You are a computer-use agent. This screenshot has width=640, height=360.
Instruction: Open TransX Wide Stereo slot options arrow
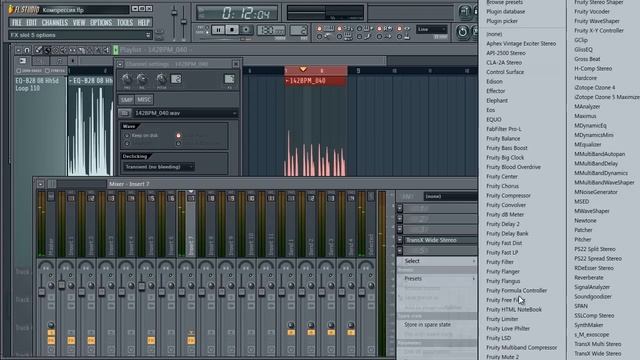point(400,240)
